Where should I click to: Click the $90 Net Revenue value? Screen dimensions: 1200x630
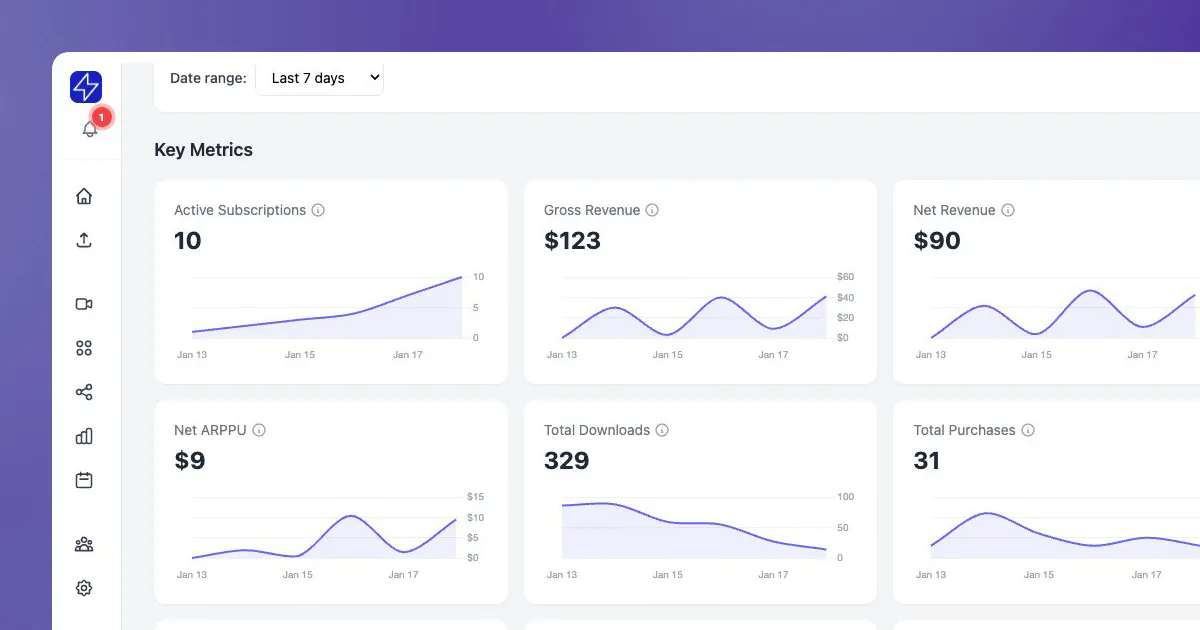click(937, 241)
